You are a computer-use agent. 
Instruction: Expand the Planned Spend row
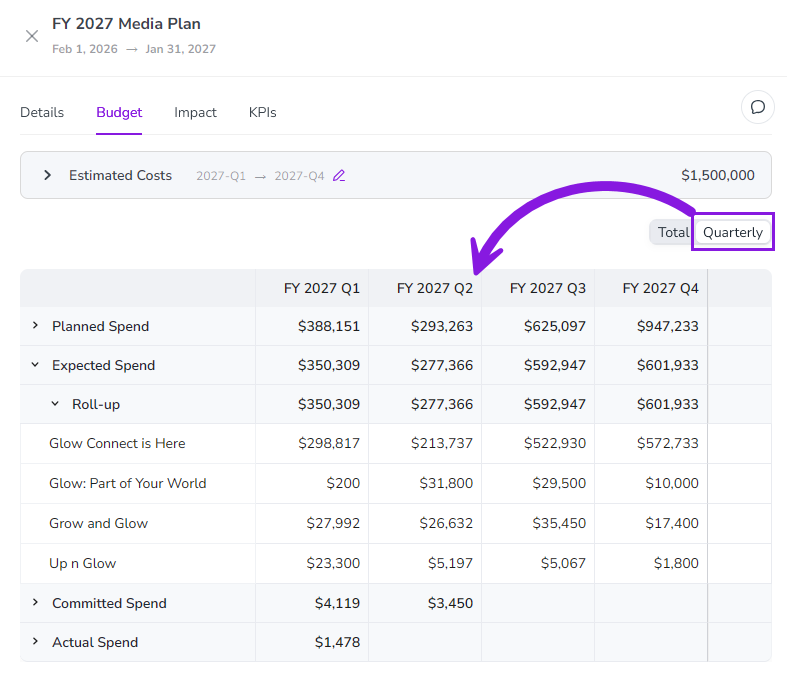tap(35, 325)
